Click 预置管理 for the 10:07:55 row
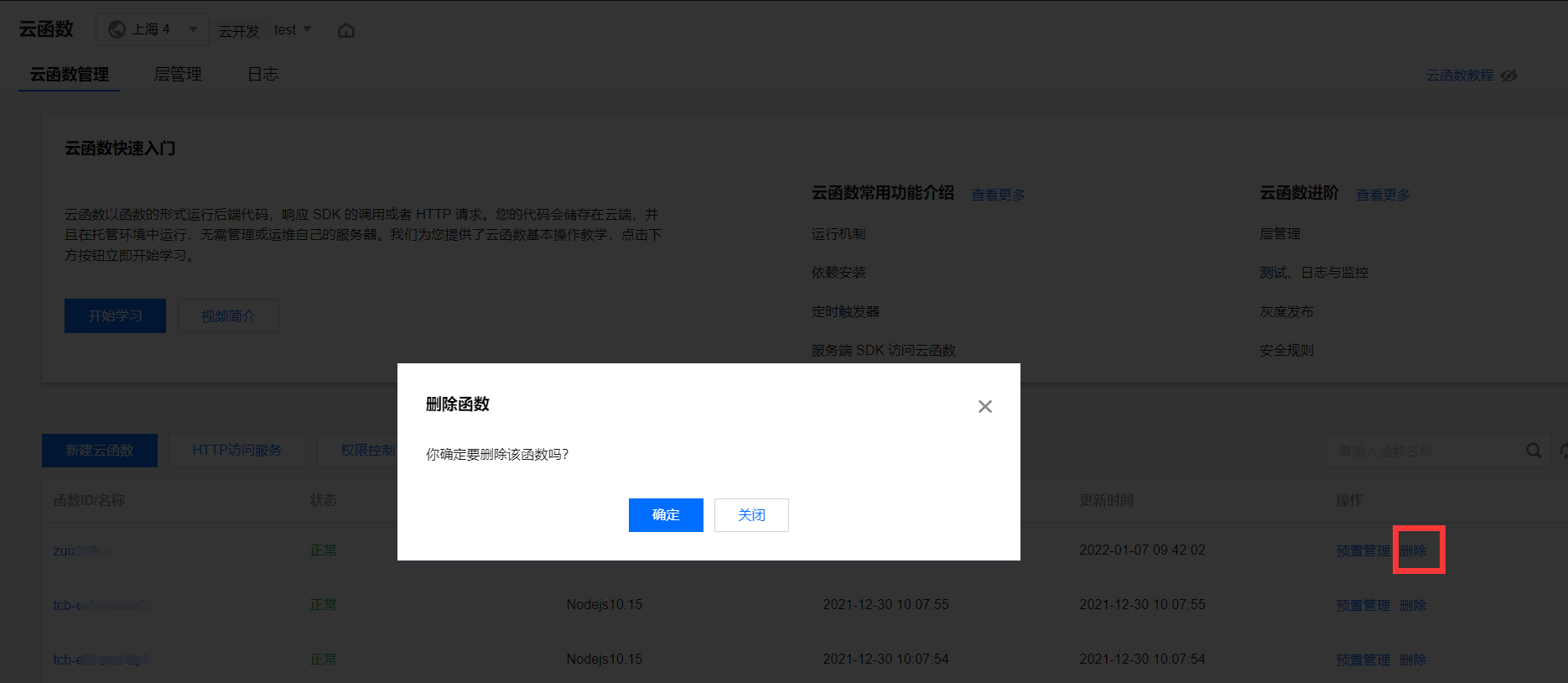Viewport: 1568px width, 683px height. [x=1363, y=605]
